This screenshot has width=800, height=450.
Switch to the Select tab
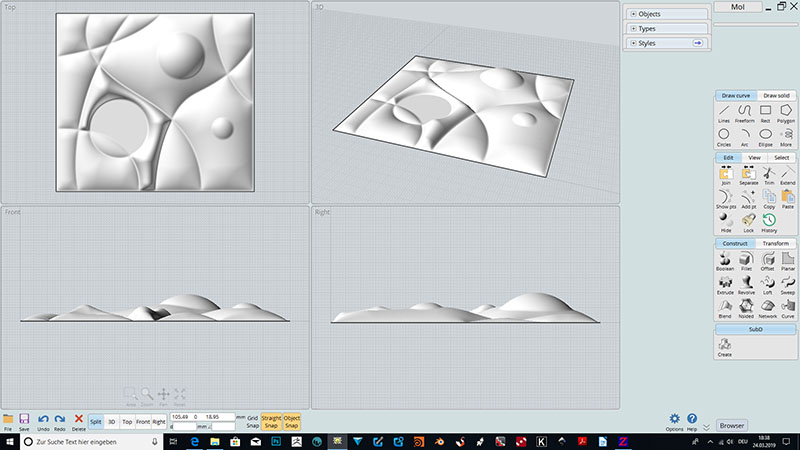781,158
